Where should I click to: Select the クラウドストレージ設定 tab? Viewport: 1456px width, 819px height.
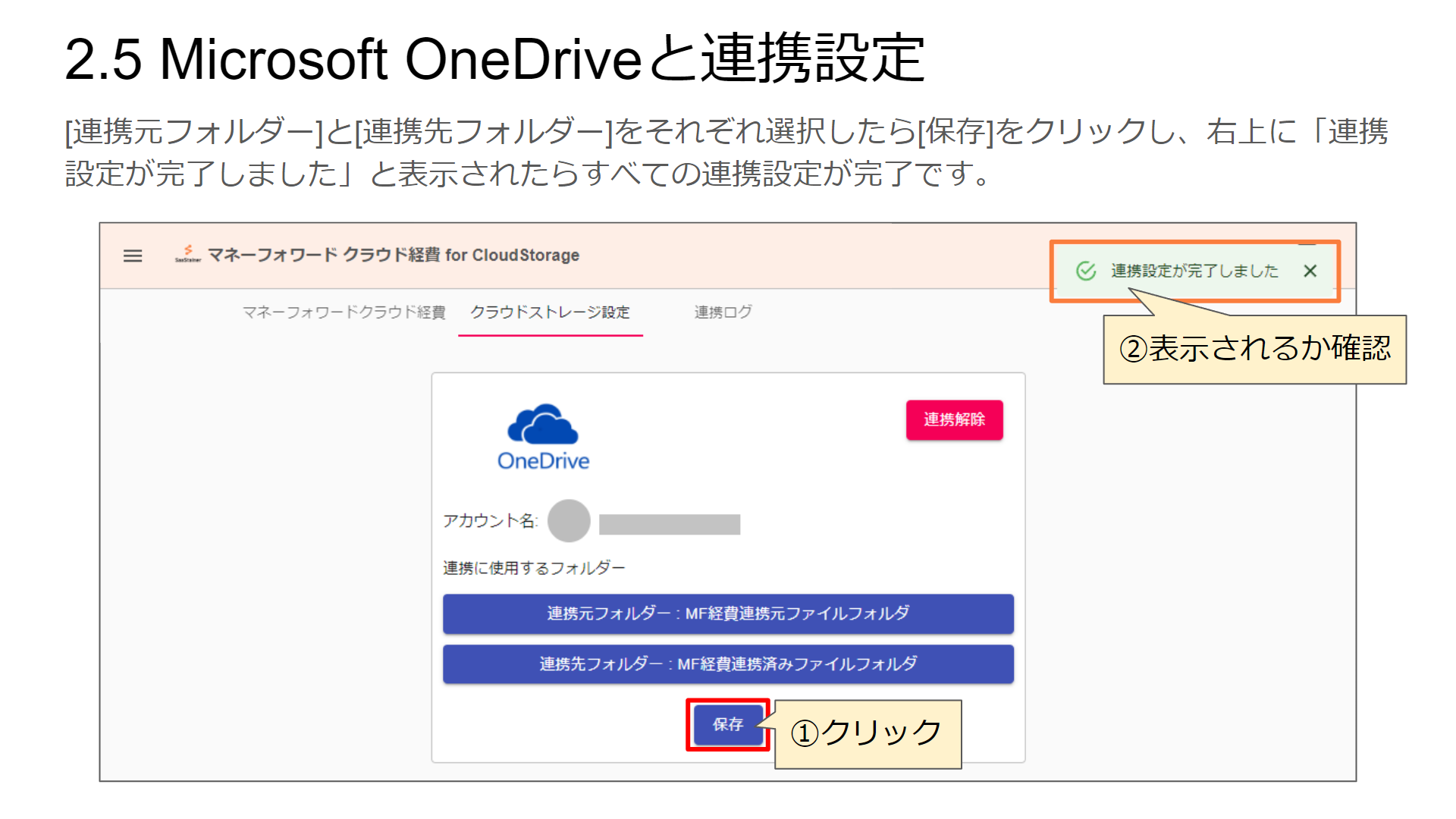click(x=550, y=312)
